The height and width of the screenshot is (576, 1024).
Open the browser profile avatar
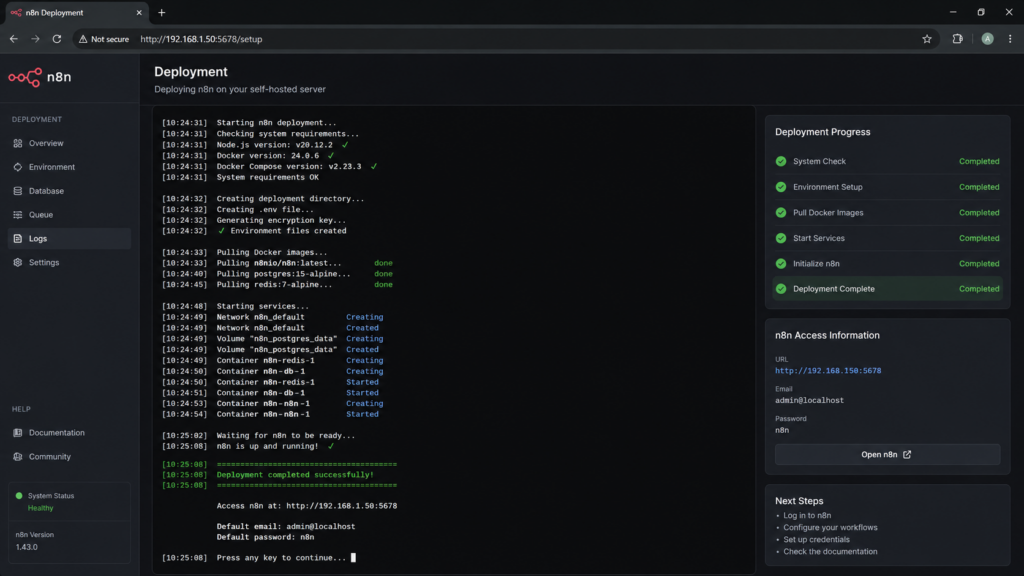[987, 39]
